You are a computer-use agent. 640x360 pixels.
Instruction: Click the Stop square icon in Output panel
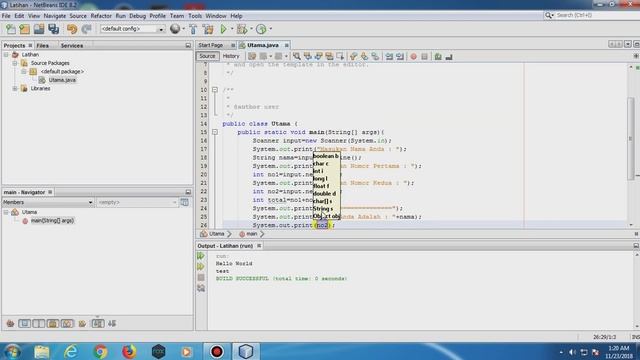(201, 277)
